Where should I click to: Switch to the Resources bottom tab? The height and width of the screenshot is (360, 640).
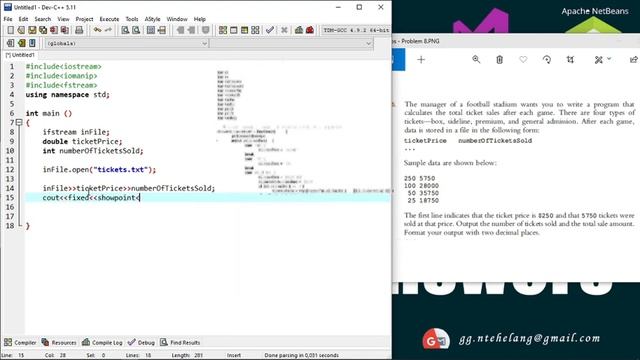pyautogui.click(x=59, y=342)
